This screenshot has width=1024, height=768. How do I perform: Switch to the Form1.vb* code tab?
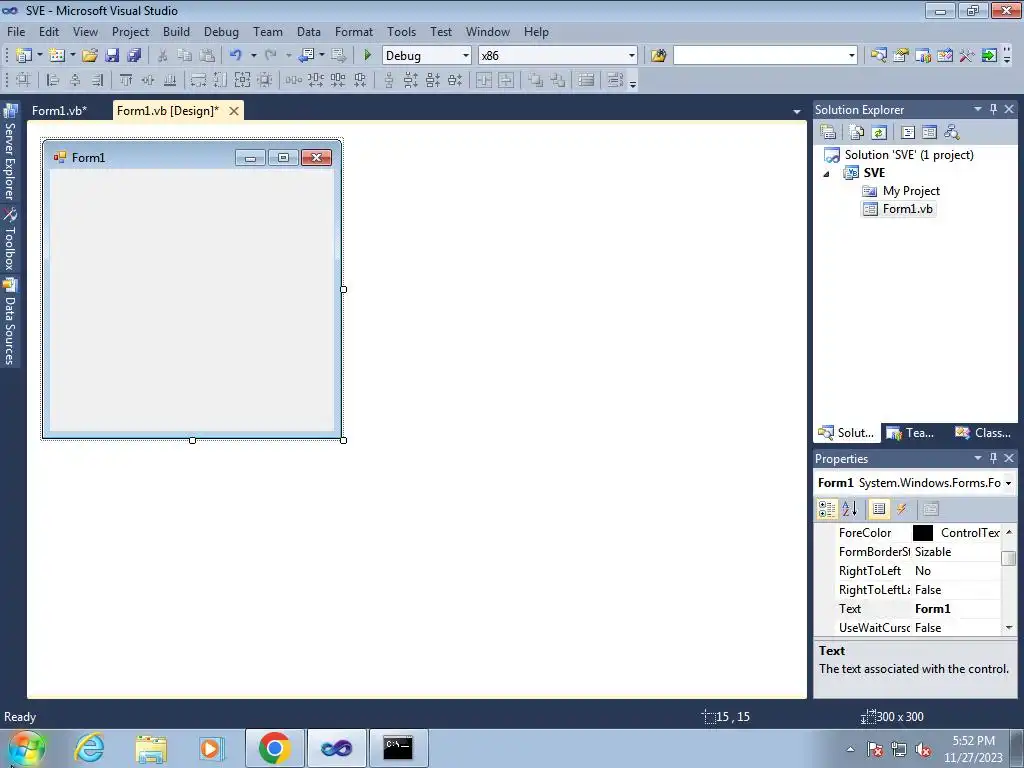click(59, 110)
